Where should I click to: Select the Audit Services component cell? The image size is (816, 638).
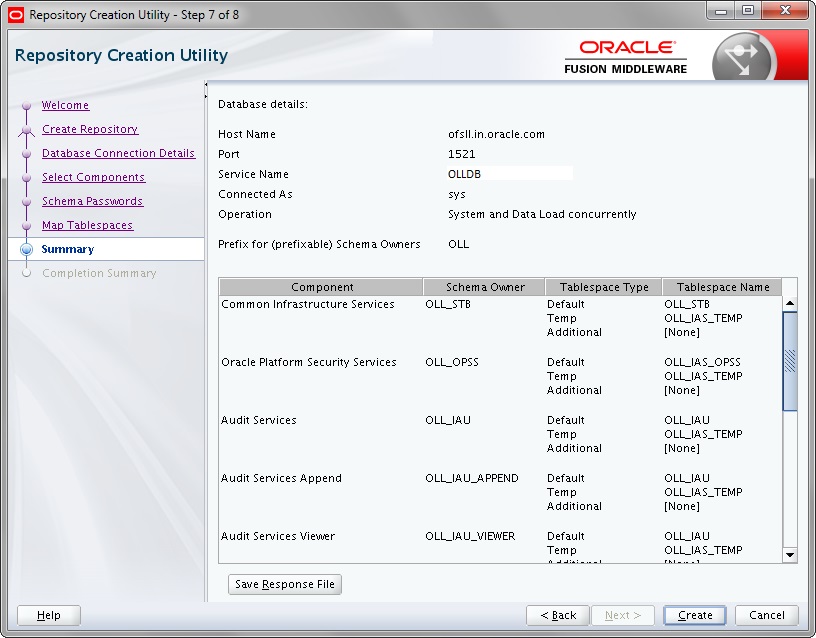[259, 420]
